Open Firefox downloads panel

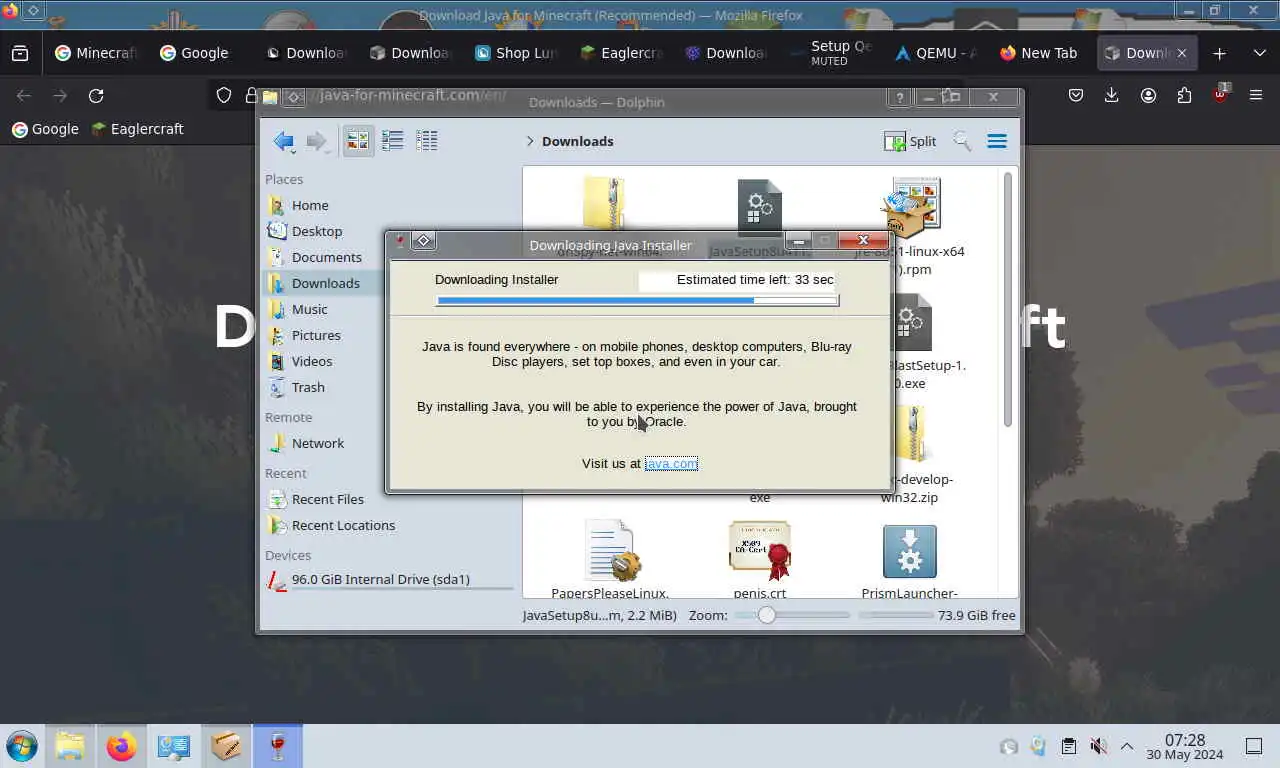1112,95
